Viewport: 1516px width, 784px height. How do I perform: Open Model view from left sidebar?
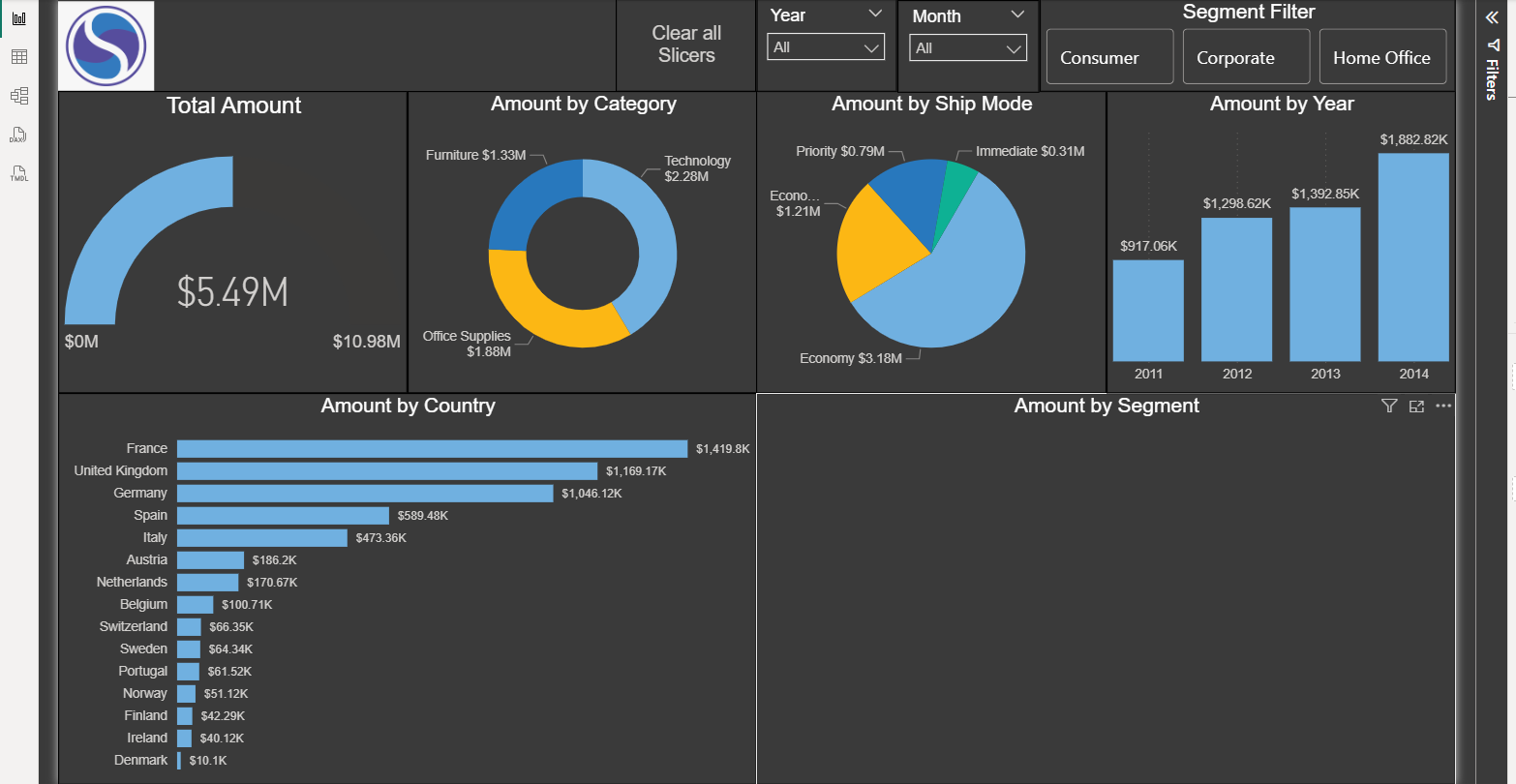[x=18, y=96]
